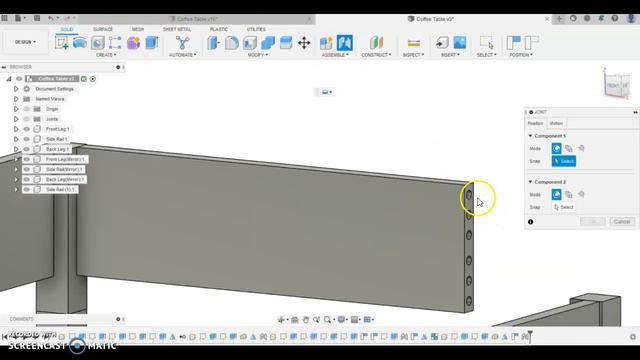Click the Press Pull tool icon
The image size is (640, 360).
point(213,42)
